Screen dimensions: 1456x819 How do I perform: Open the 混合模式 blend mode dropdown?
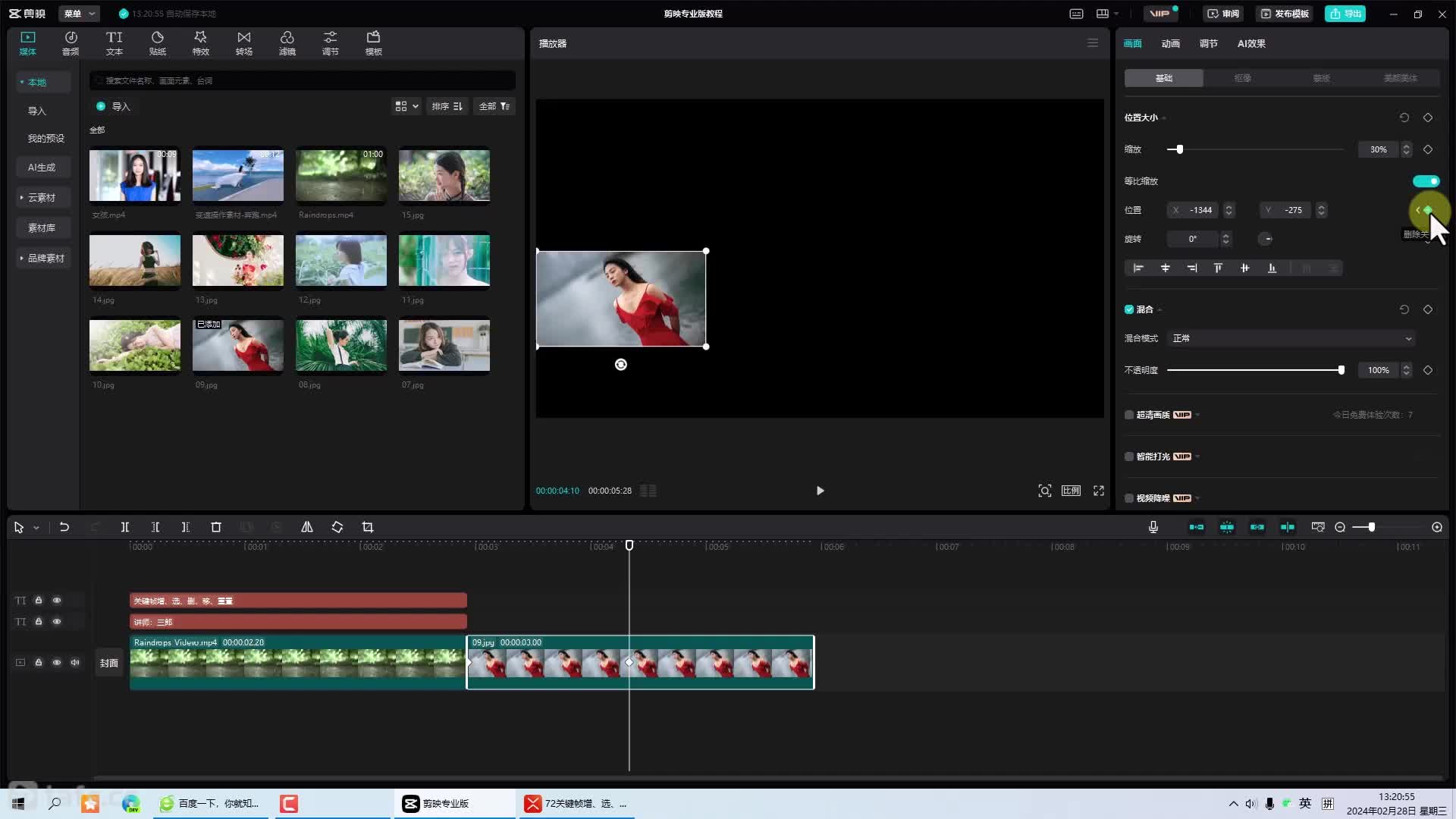pyautogui.click(x=1291, y=338)
